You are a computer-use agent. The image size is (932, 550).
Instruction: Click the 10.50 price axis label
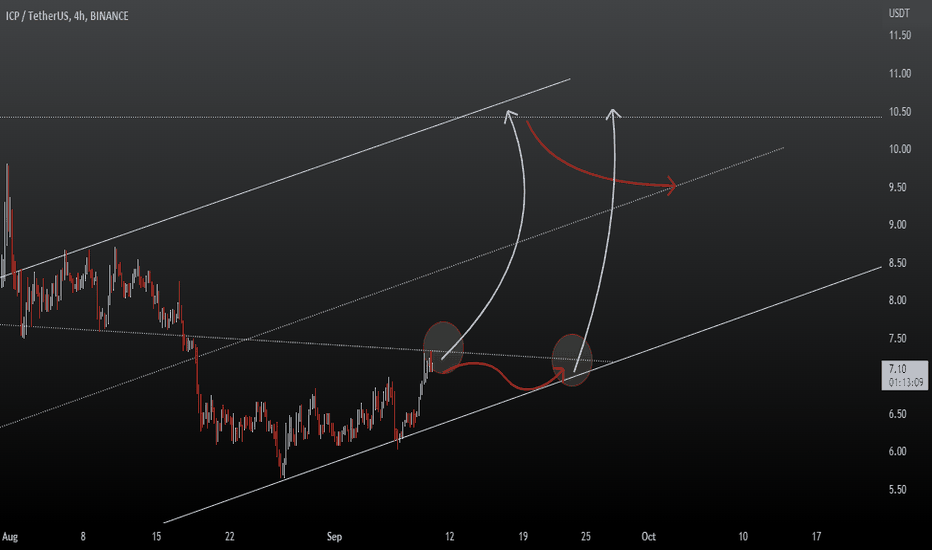899,112
